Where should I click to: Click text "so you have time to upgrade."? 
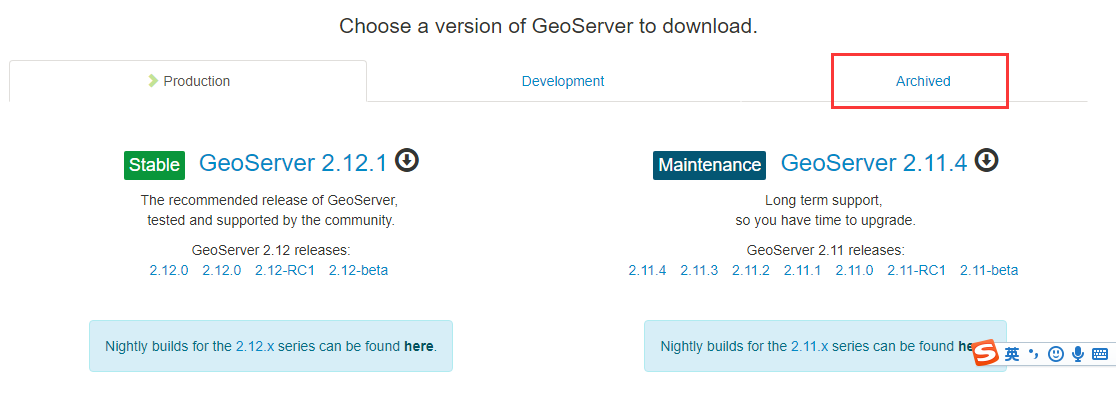click(825, 221)
